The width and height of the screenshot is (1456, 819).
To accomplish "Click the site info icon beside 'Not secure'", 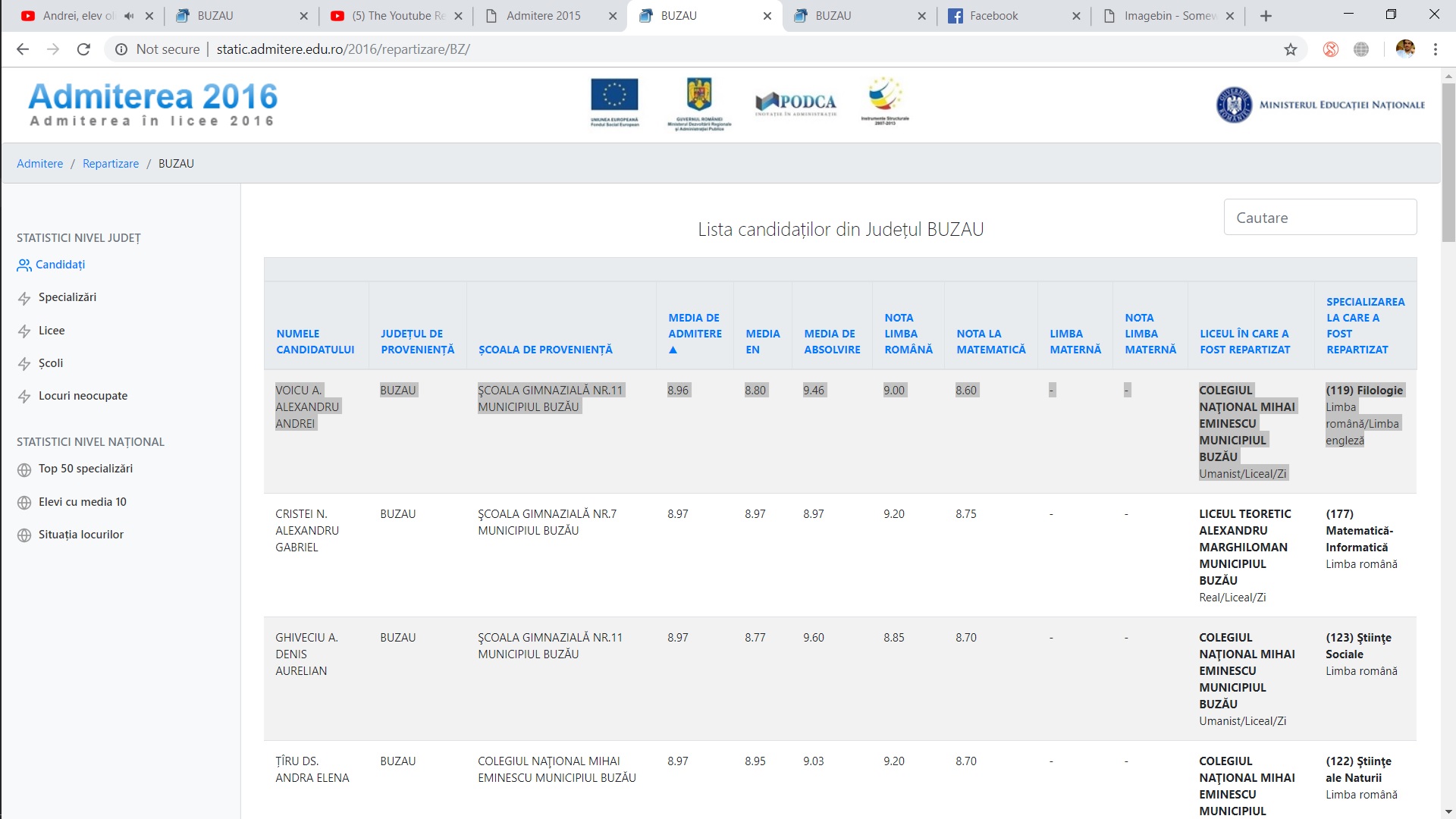I will (x=121, y=49).
